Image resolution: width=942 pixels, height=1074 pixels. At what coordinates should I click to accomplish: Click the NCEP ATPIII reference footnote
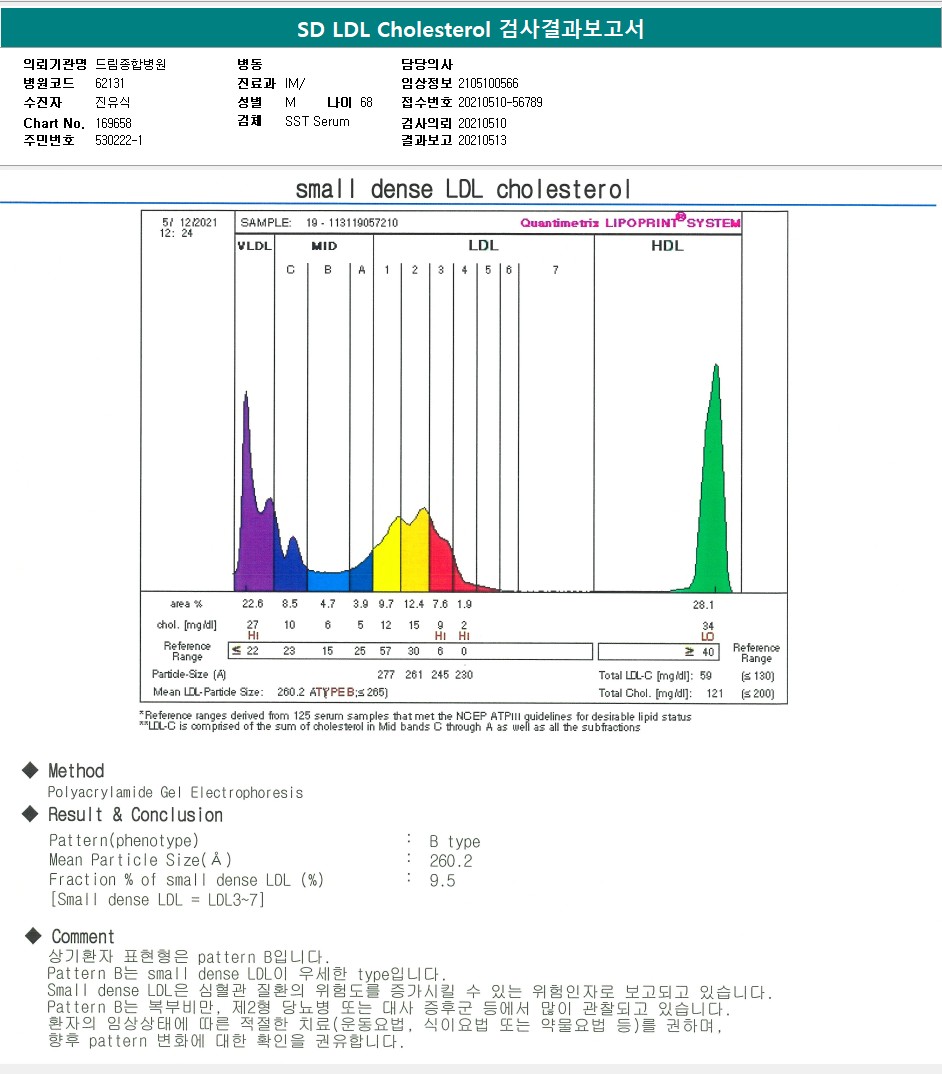tap(415, 716)
